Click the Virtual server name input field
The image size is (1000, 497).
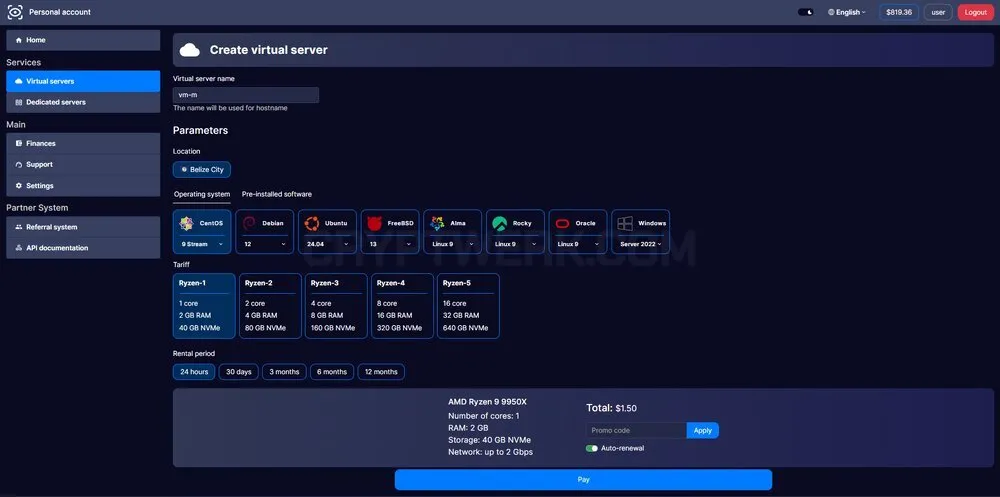(x=246, y=95)
